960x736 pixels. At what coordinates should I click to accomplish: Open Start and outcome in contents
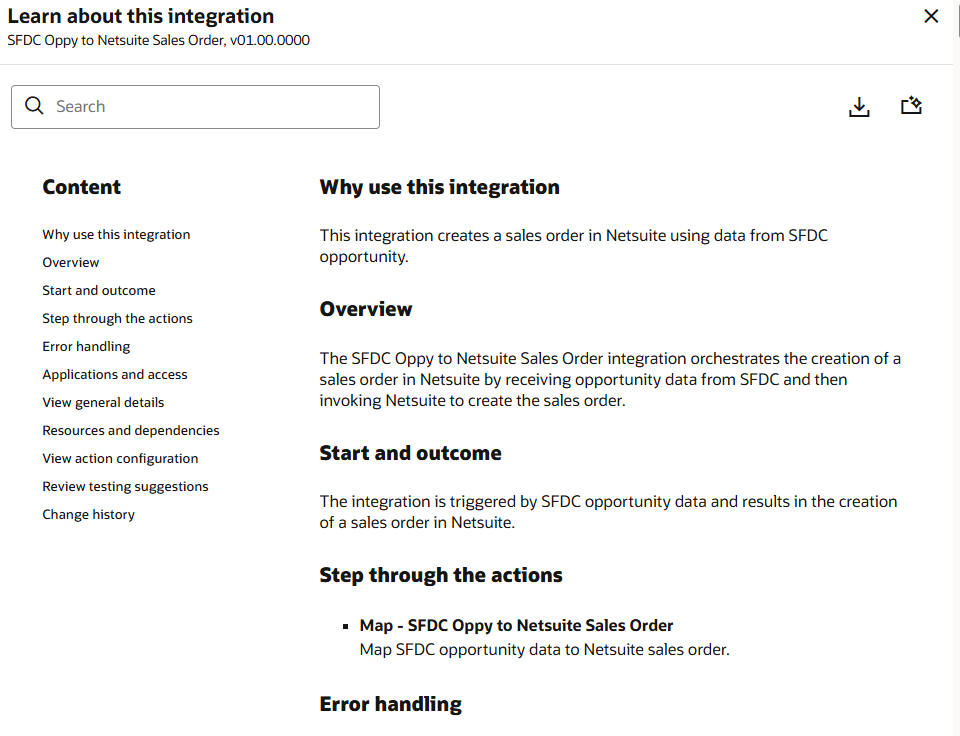(x=99, y=290)
